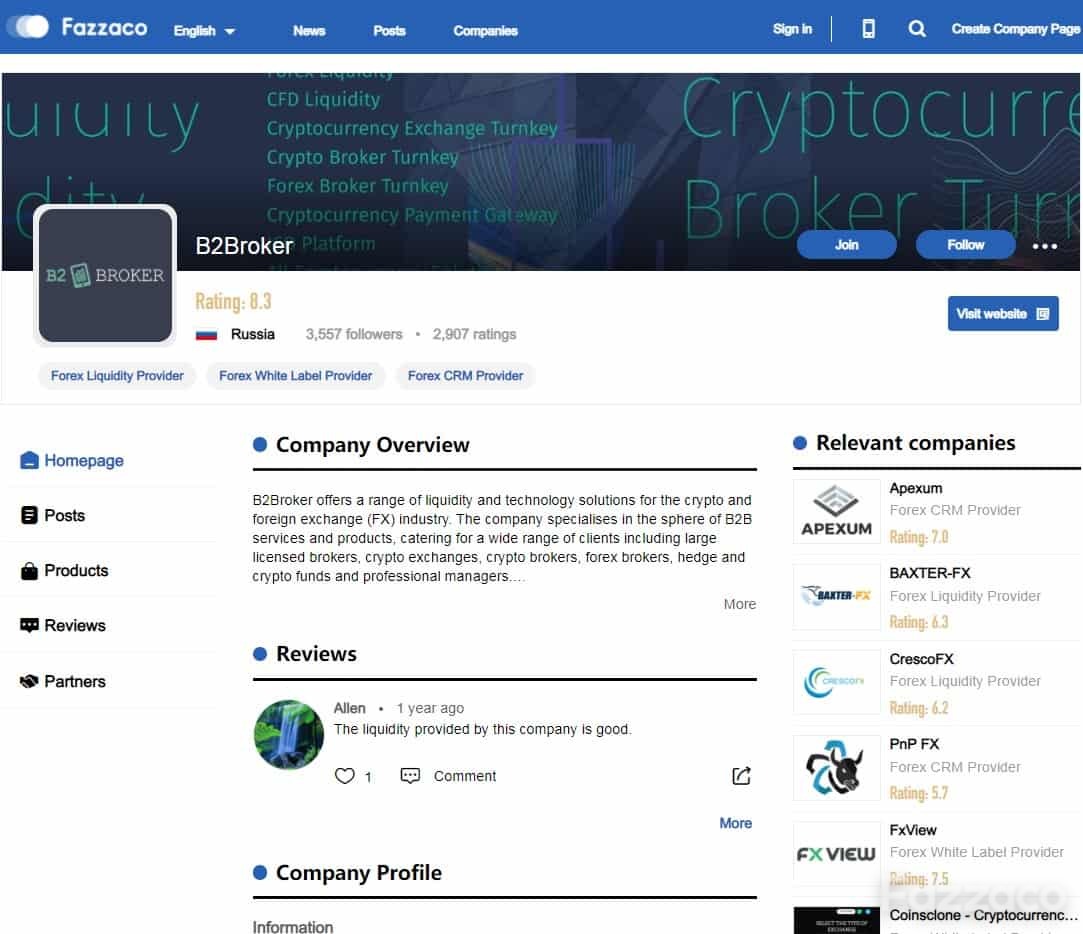Viewport: 1083px width, 934px height.
Task: Open the Apexum company name link
Action: (916, 488)
